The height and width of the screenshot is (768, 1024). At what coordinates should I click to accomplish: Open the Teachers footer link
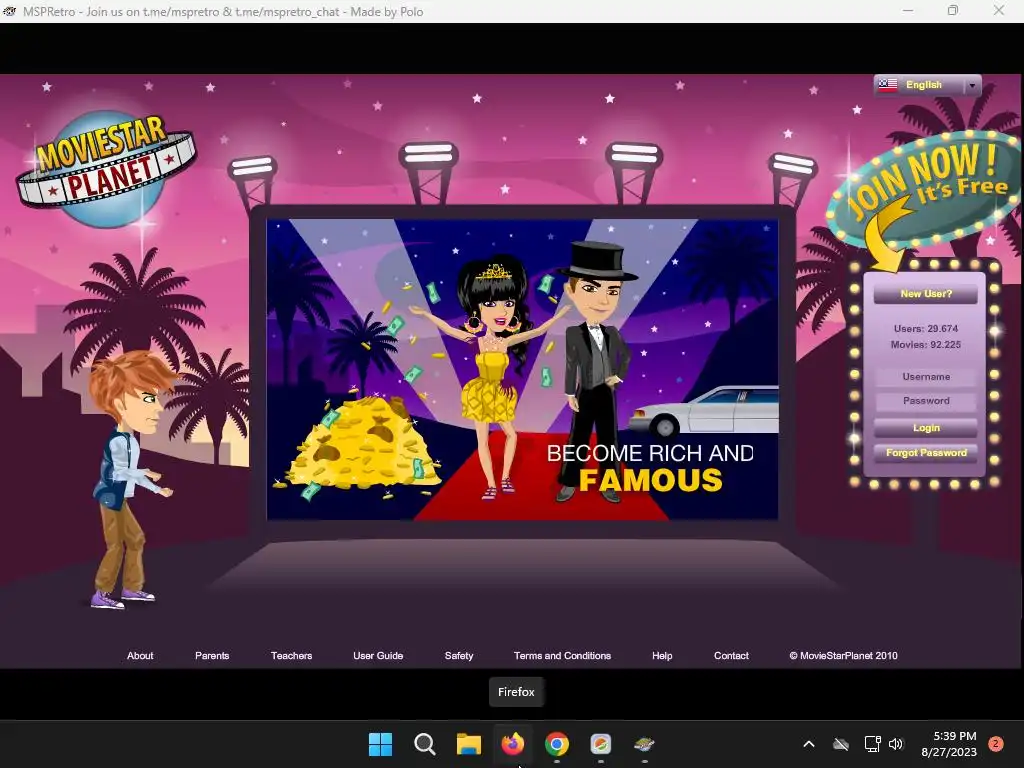(291, 656)
